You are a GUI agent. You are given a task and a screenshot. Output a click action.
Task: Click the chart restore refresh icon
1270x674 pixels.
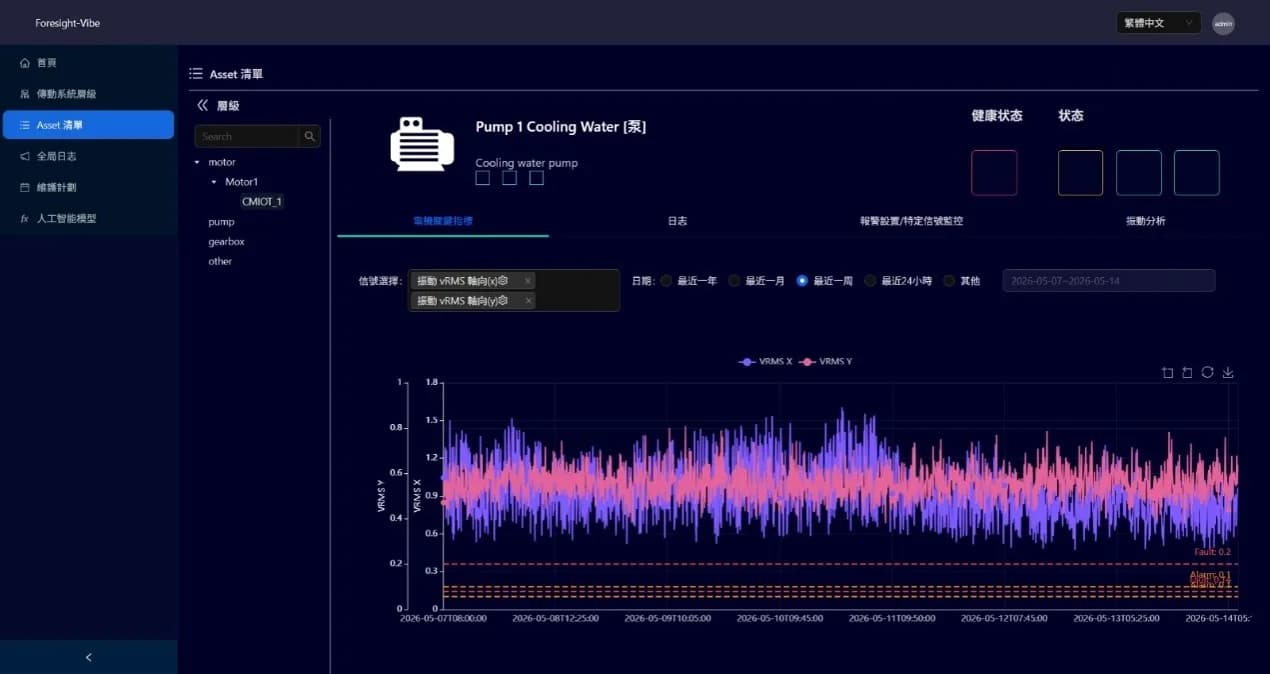1208,373
